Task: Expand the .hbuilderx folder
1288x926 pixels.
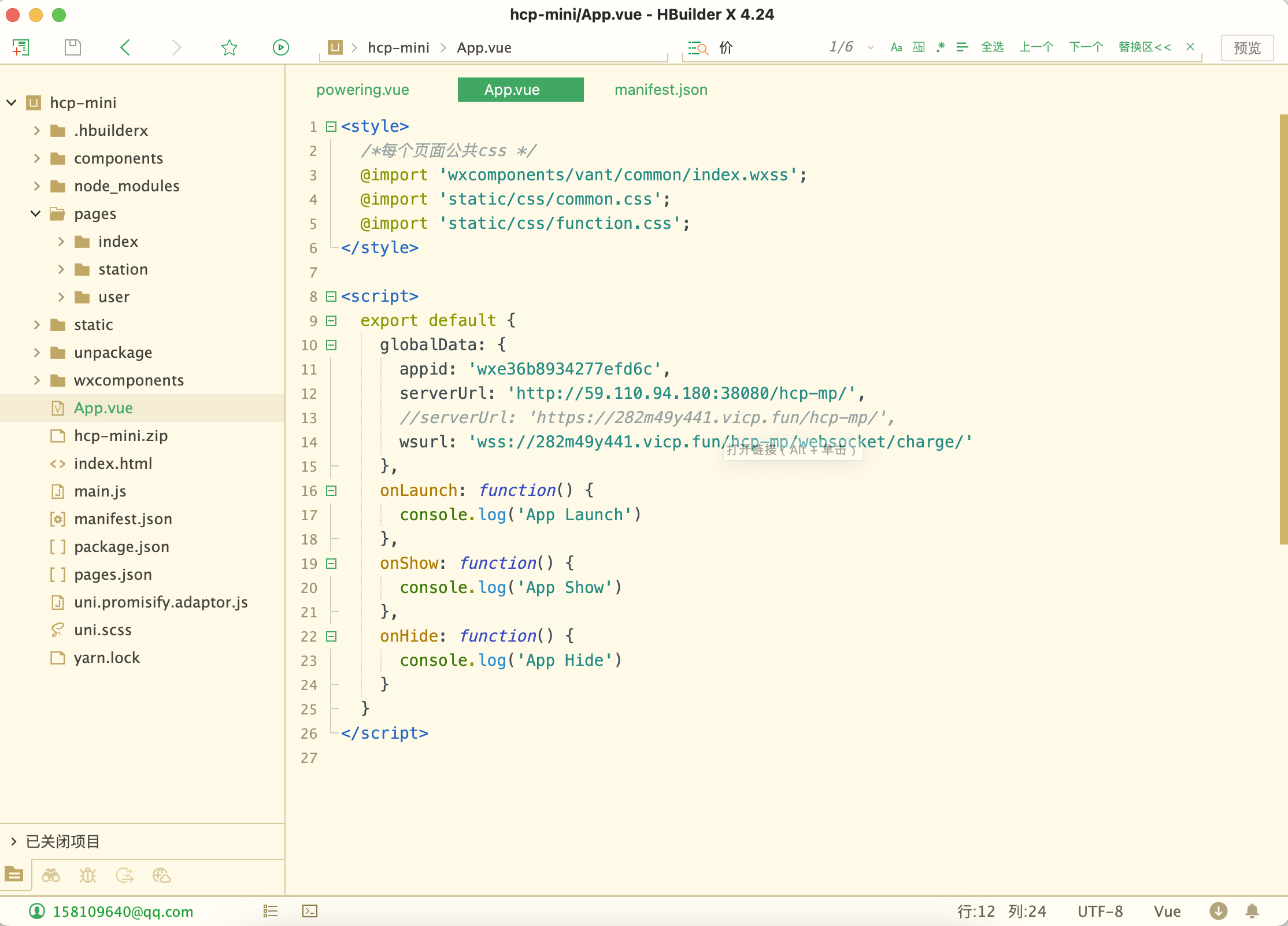Action: [x=36, y=131]
